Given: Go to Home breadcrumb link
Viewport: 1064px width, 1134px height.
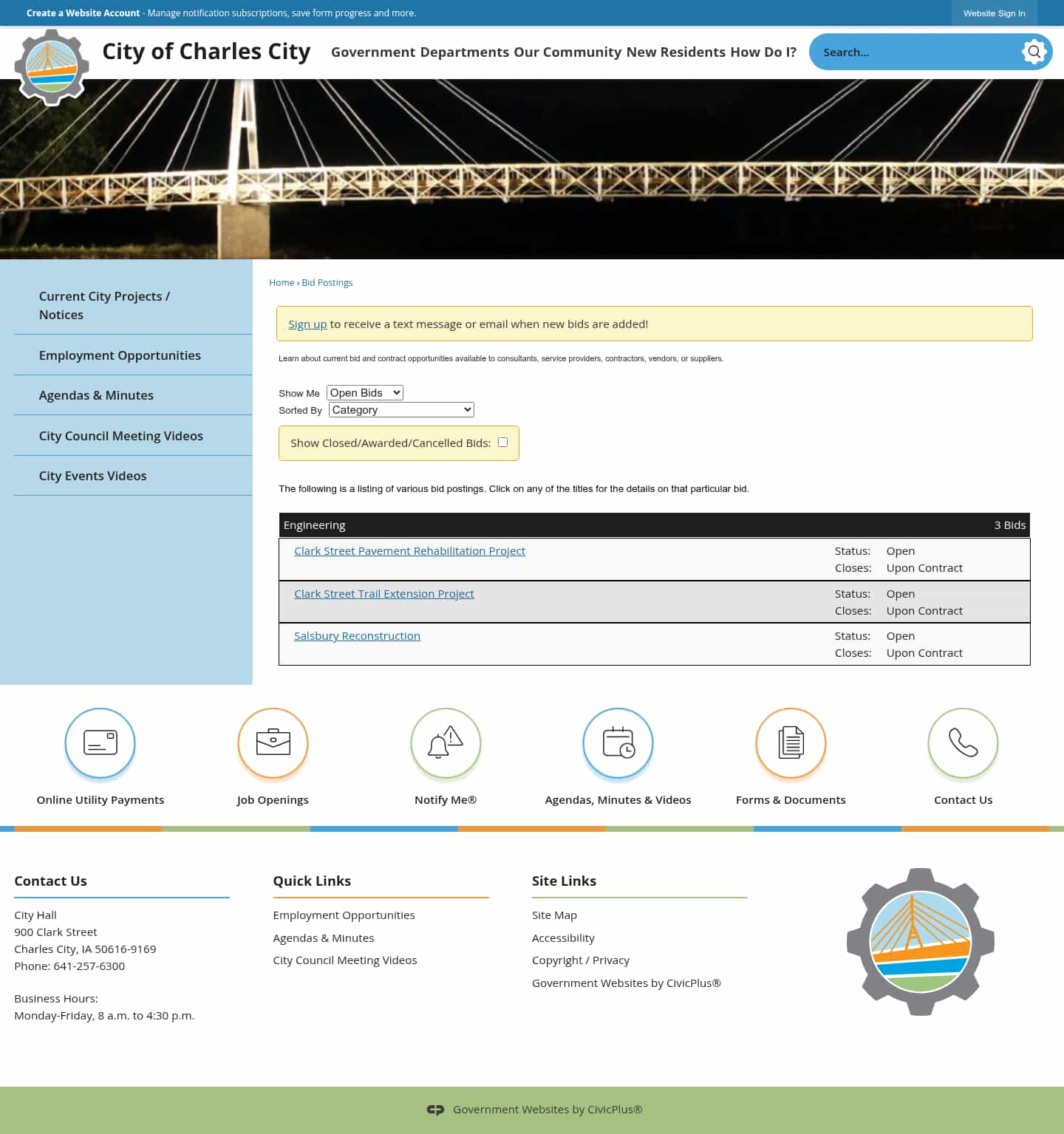Looking at the screenshot, I should coord(282,283).
